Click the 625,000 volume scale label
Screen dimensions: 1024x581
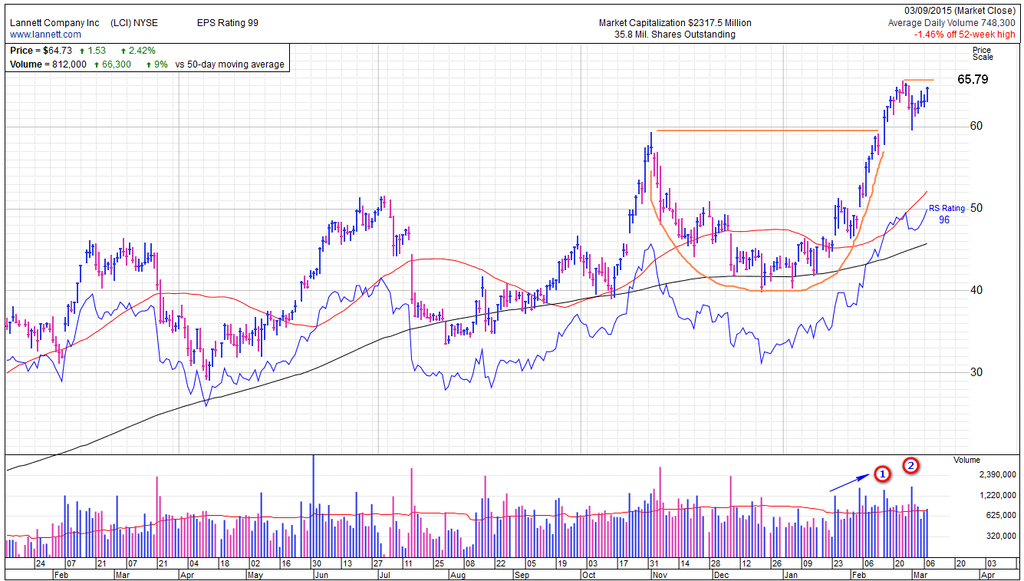click(1001, 515)
